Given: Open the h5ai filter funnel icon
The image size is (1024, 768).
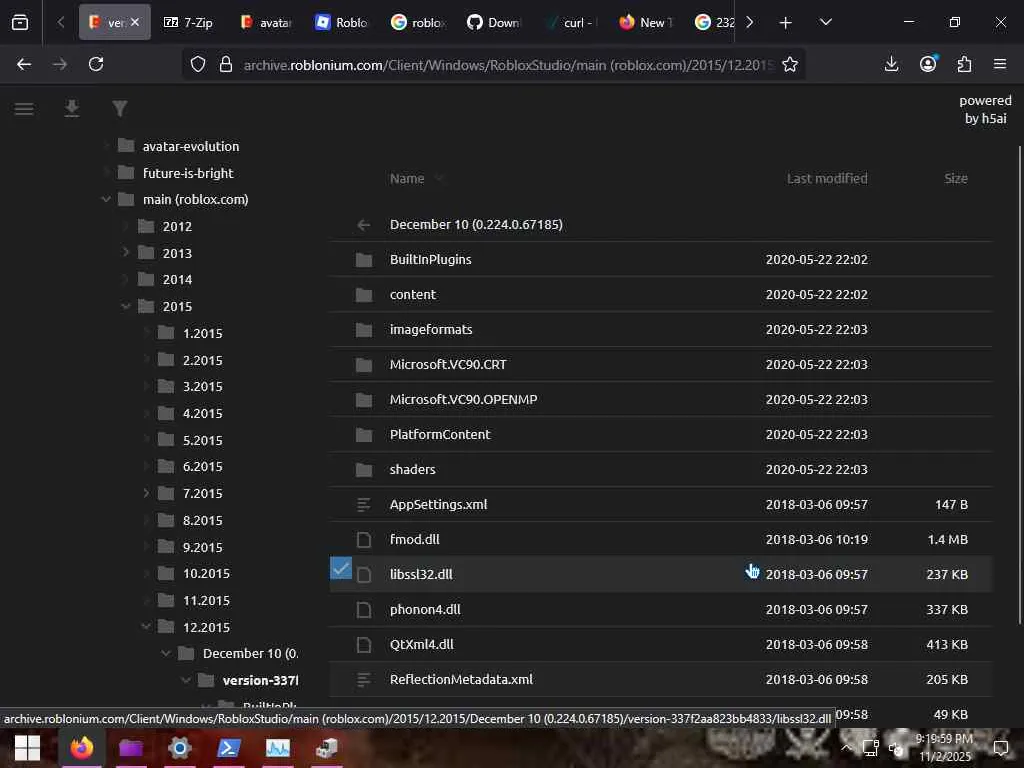Looking at the screenshot, I should (120, 108).
